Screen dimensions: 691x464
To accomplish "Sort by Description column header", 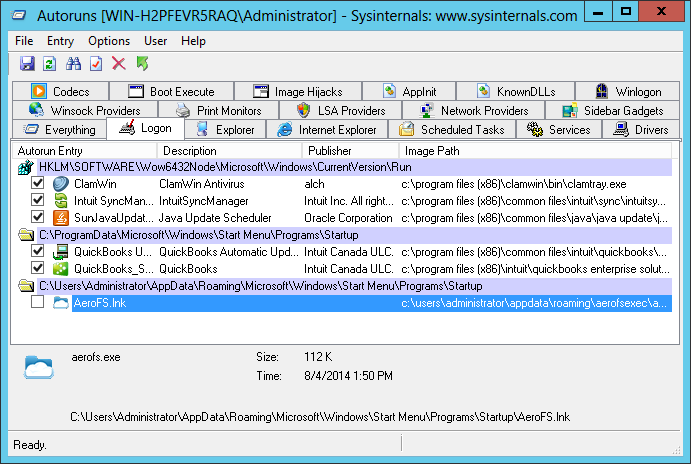I will tap(230, 151).
